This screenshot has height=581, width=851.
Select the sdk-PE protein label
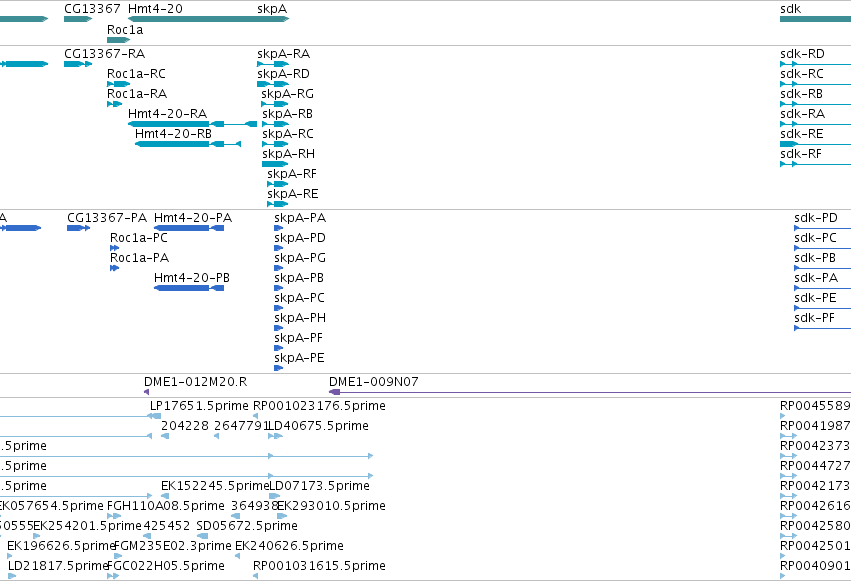(815, 298)
